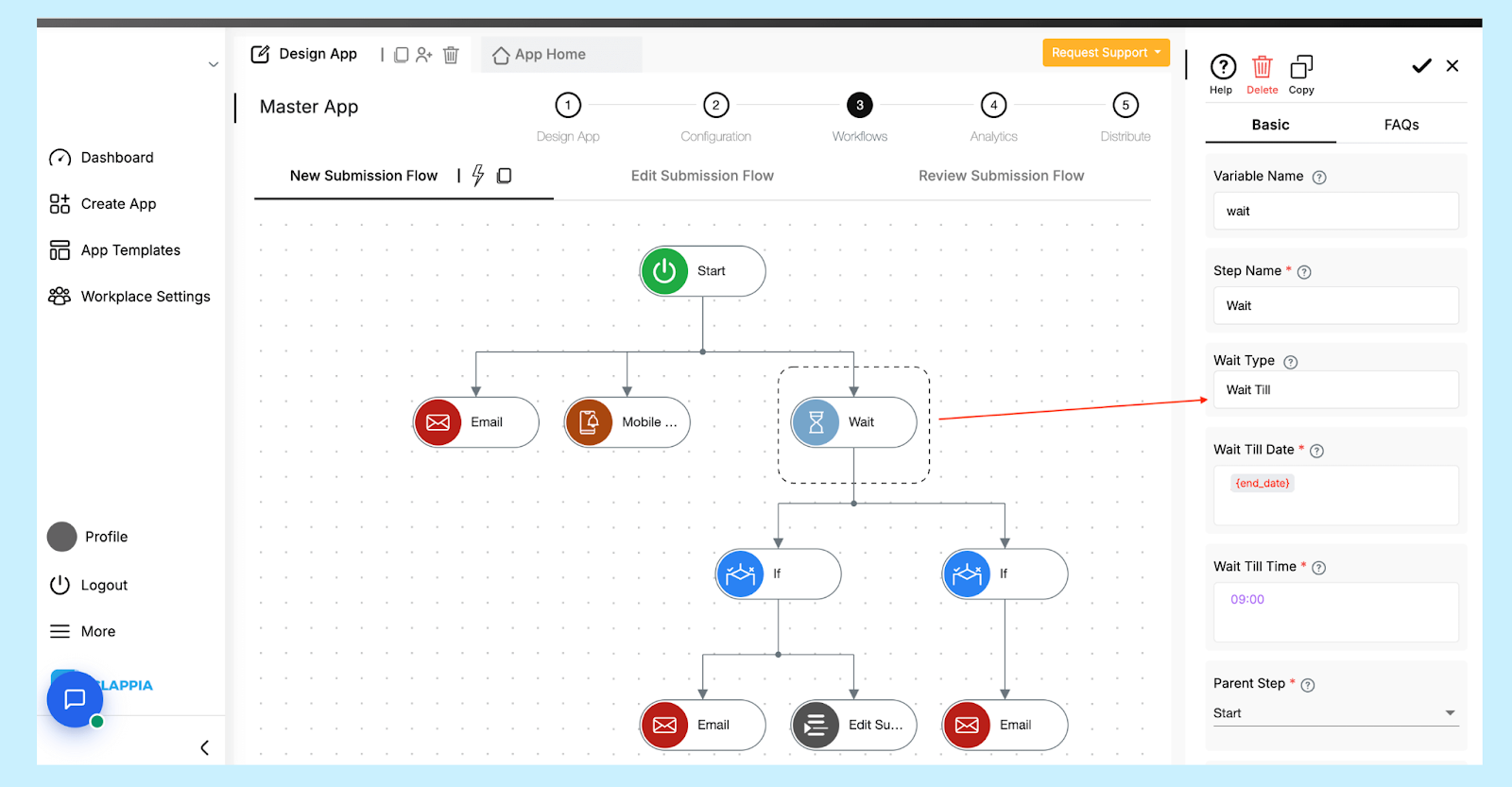
Task: Confirm changes with the checkmark icon
Action: 1421,65
